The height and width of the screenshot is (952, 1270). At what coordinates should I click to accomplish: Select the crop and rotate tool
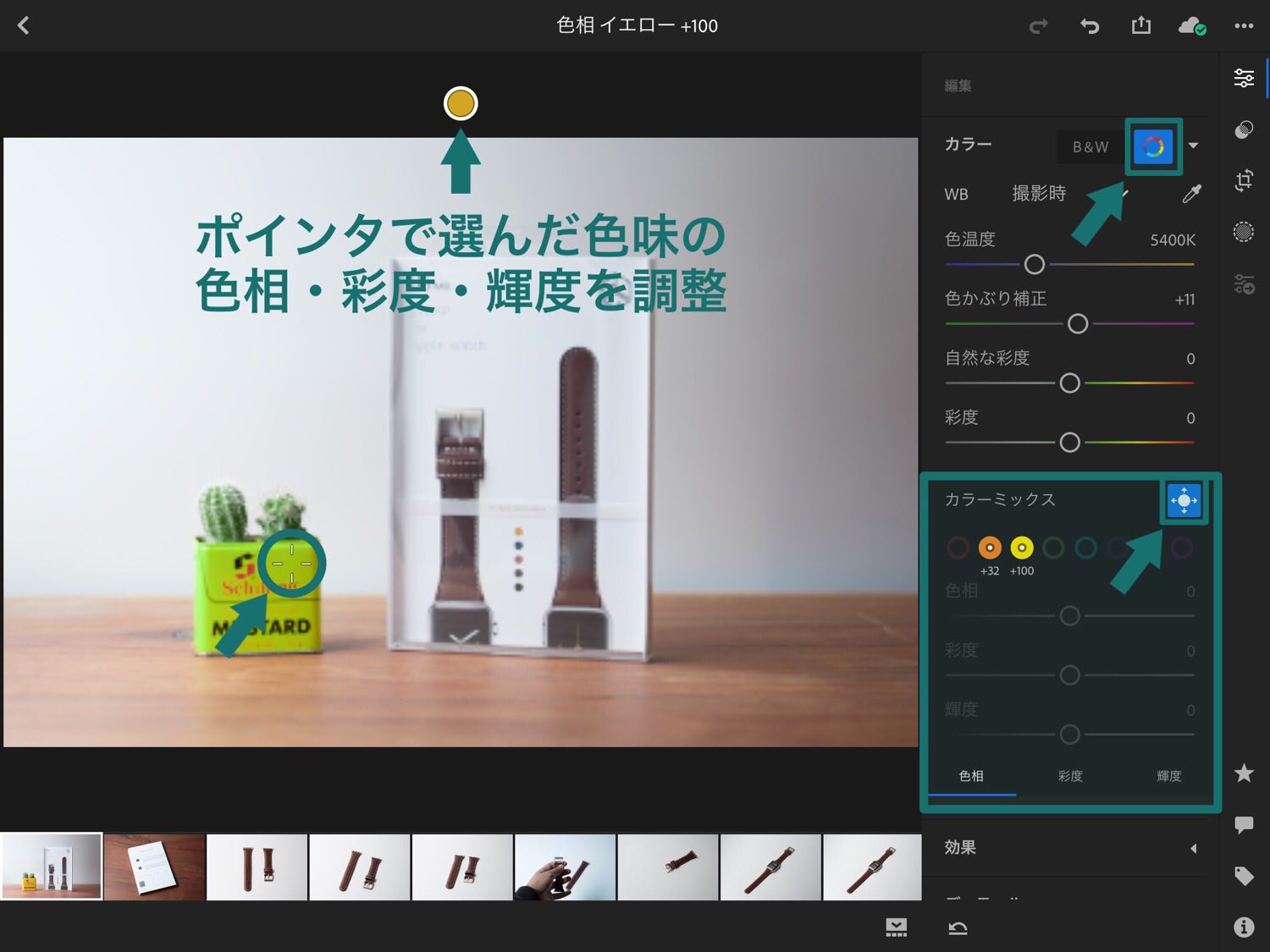[x=1243, y=180]
